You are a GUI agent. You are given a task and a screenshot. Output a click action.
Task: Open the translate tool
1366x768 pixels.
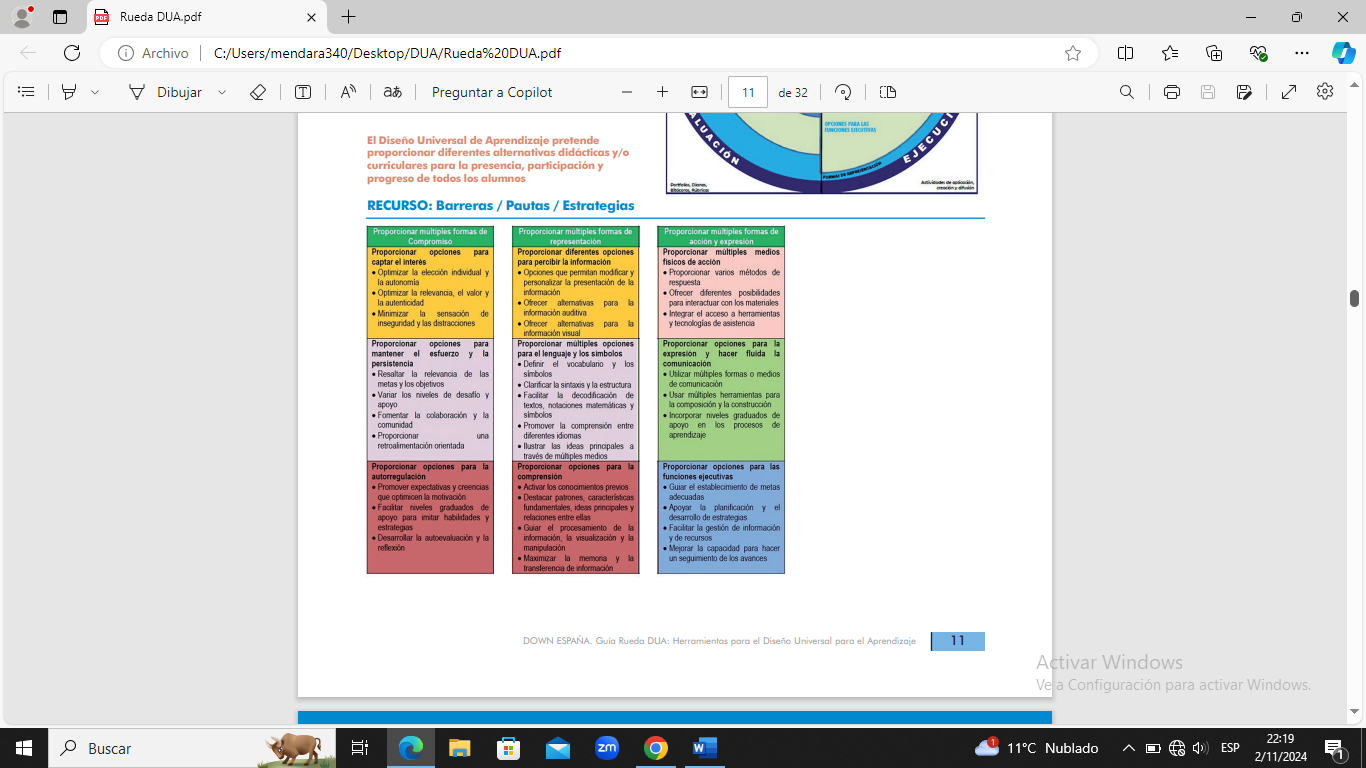(x=393, y=92)
